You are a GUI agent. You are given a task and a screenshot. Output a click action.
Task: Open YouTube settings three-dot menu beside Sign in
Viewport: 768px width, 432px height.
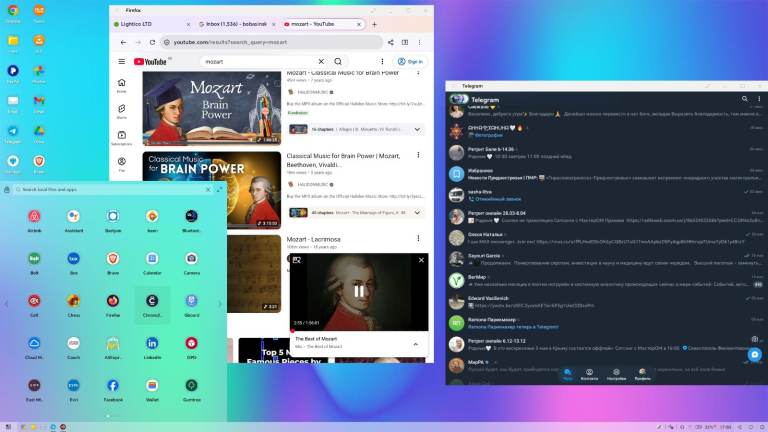(382, 62)
